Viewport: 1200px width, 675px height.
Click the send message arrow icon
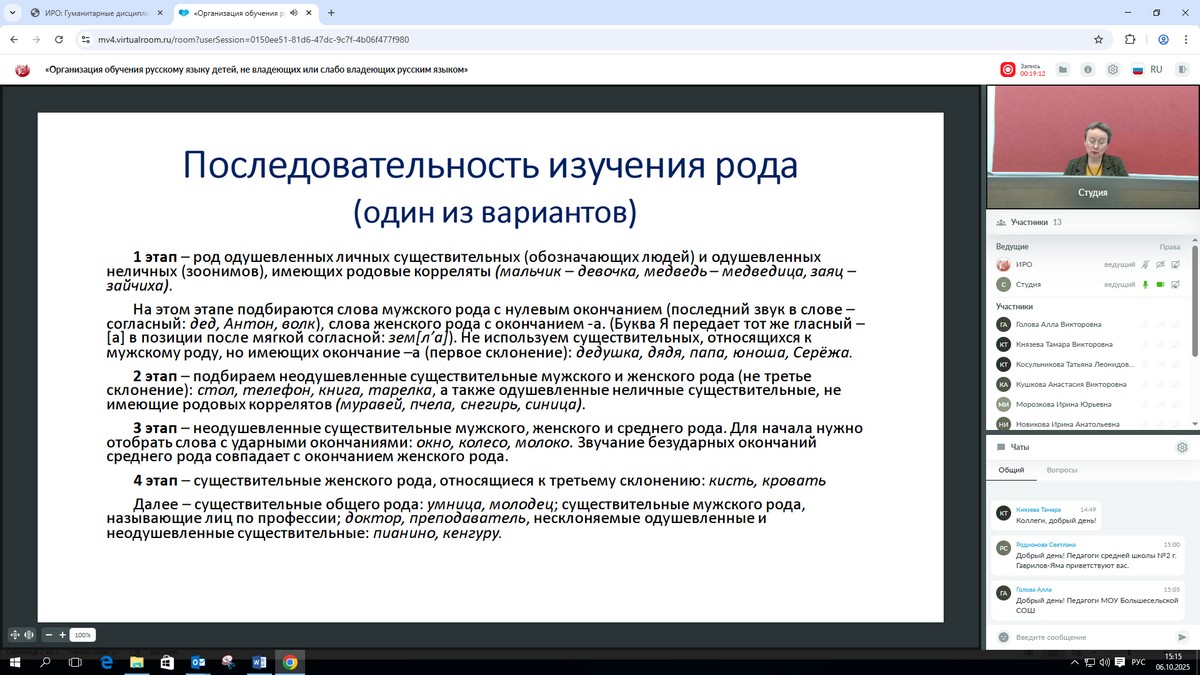pos(1183,637)
